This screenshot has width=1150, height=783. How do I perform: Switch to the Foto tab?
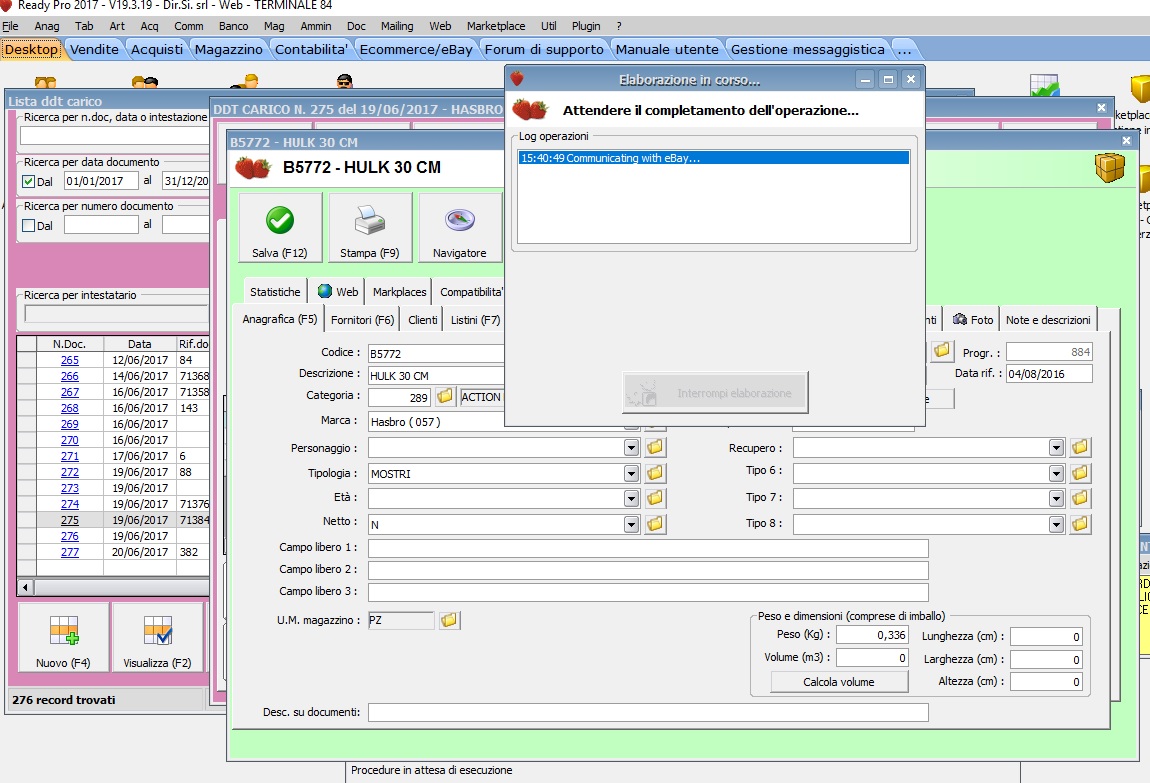(973, 320)
